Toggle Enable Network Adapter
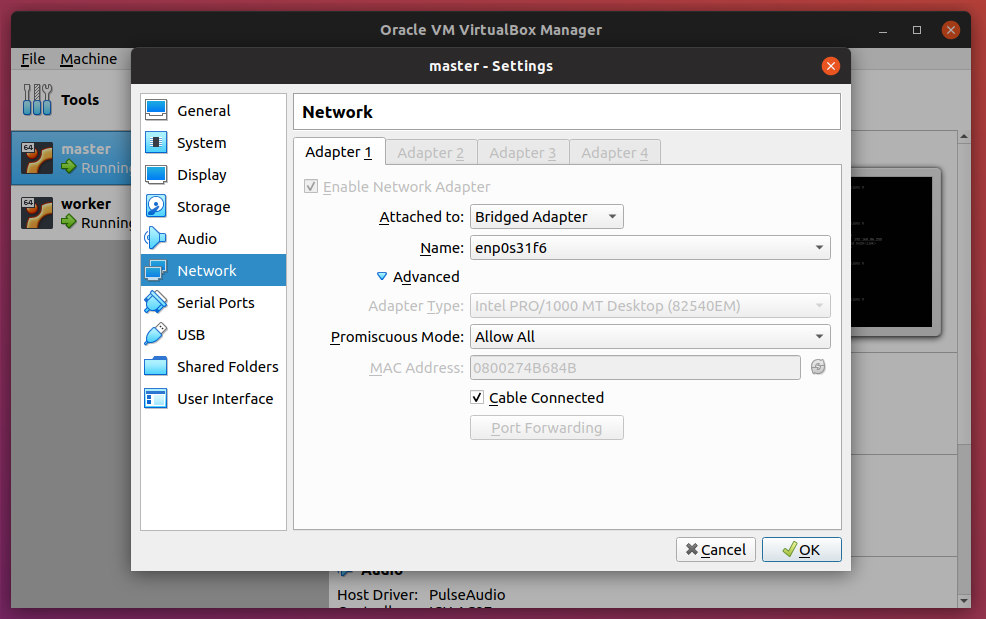986x619 pixels. (310, 186)
